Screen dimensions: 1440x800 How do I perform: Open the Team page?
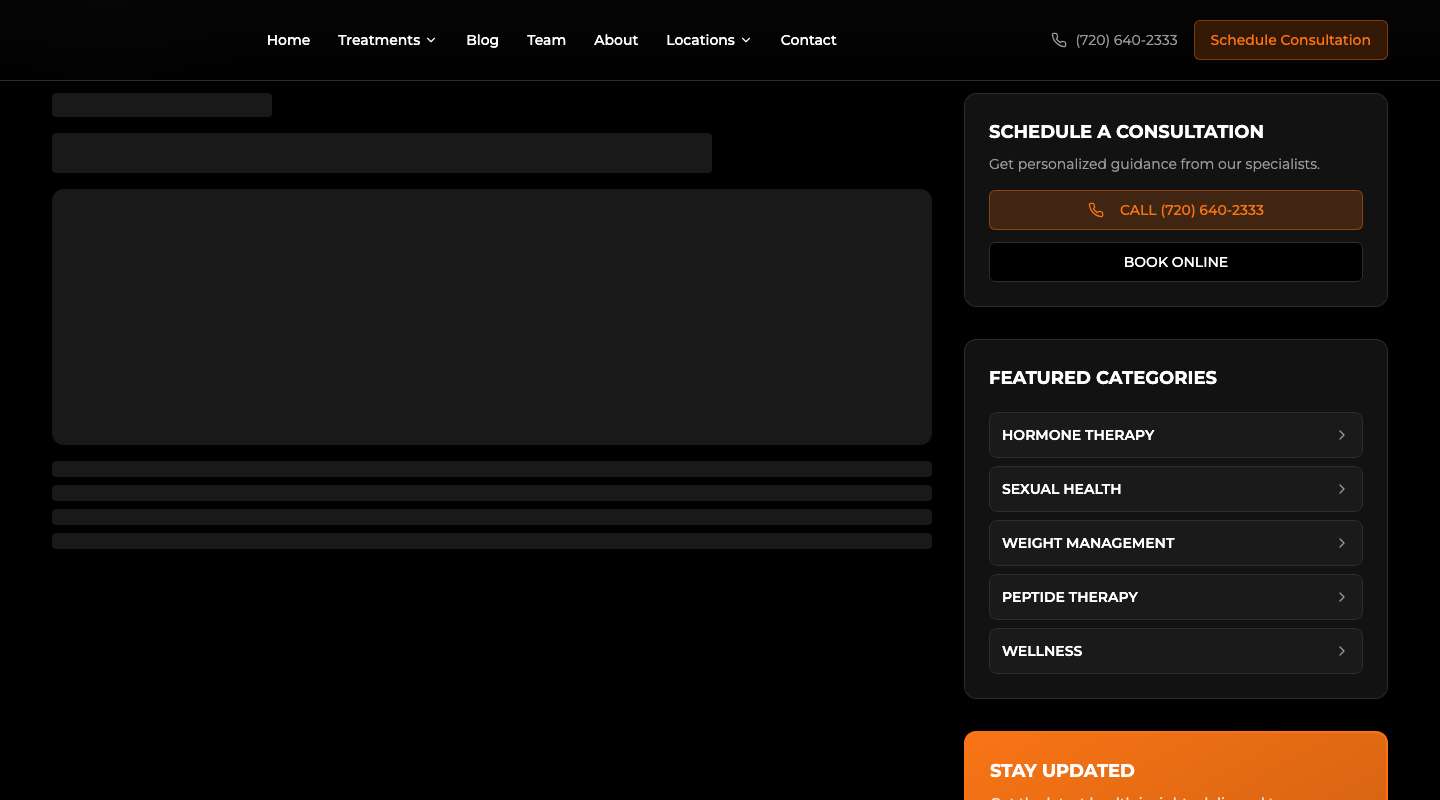(x=546, y=40)
